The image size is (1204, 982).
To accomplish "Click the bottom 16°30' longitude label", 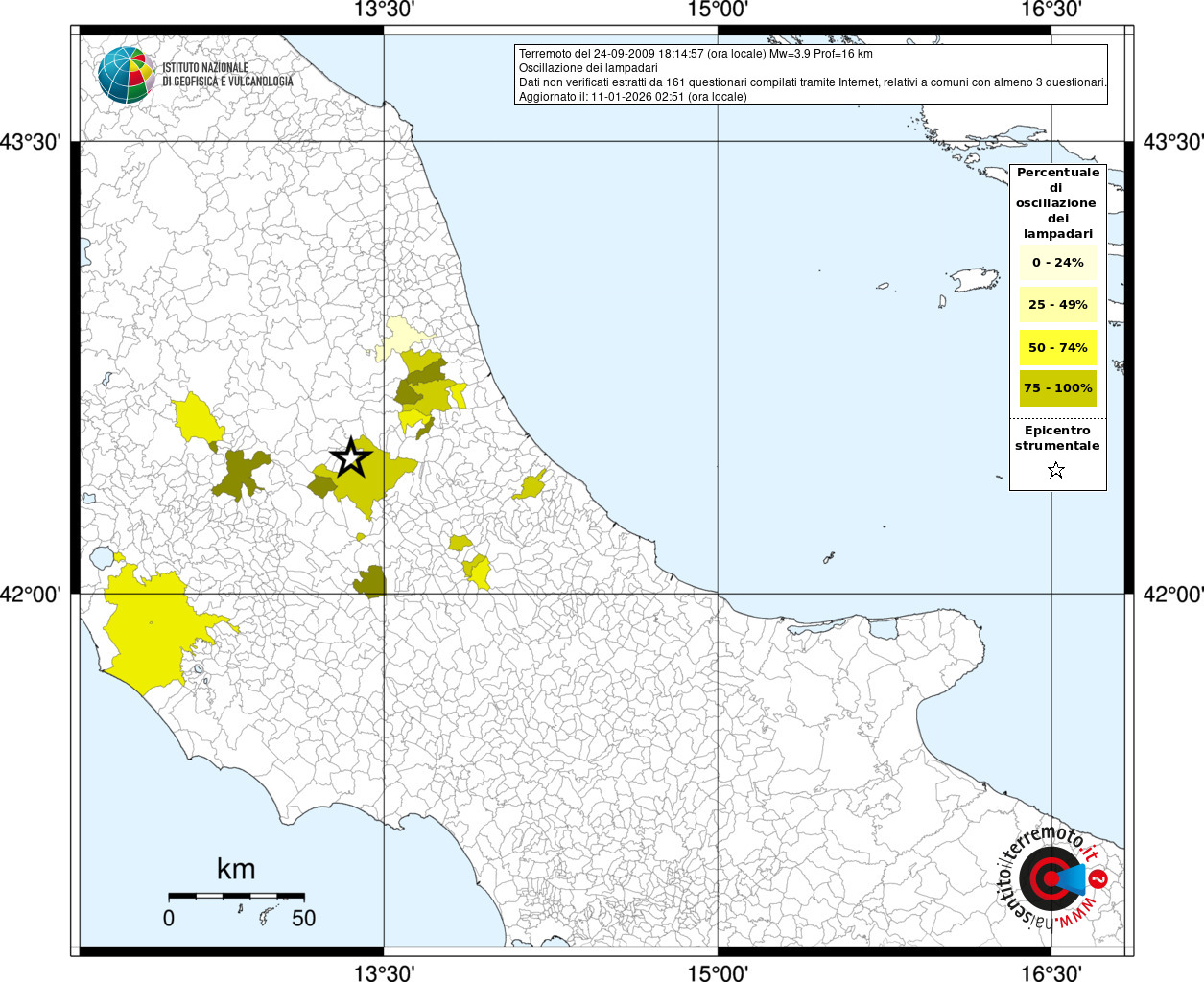I will click(1051, 972).
